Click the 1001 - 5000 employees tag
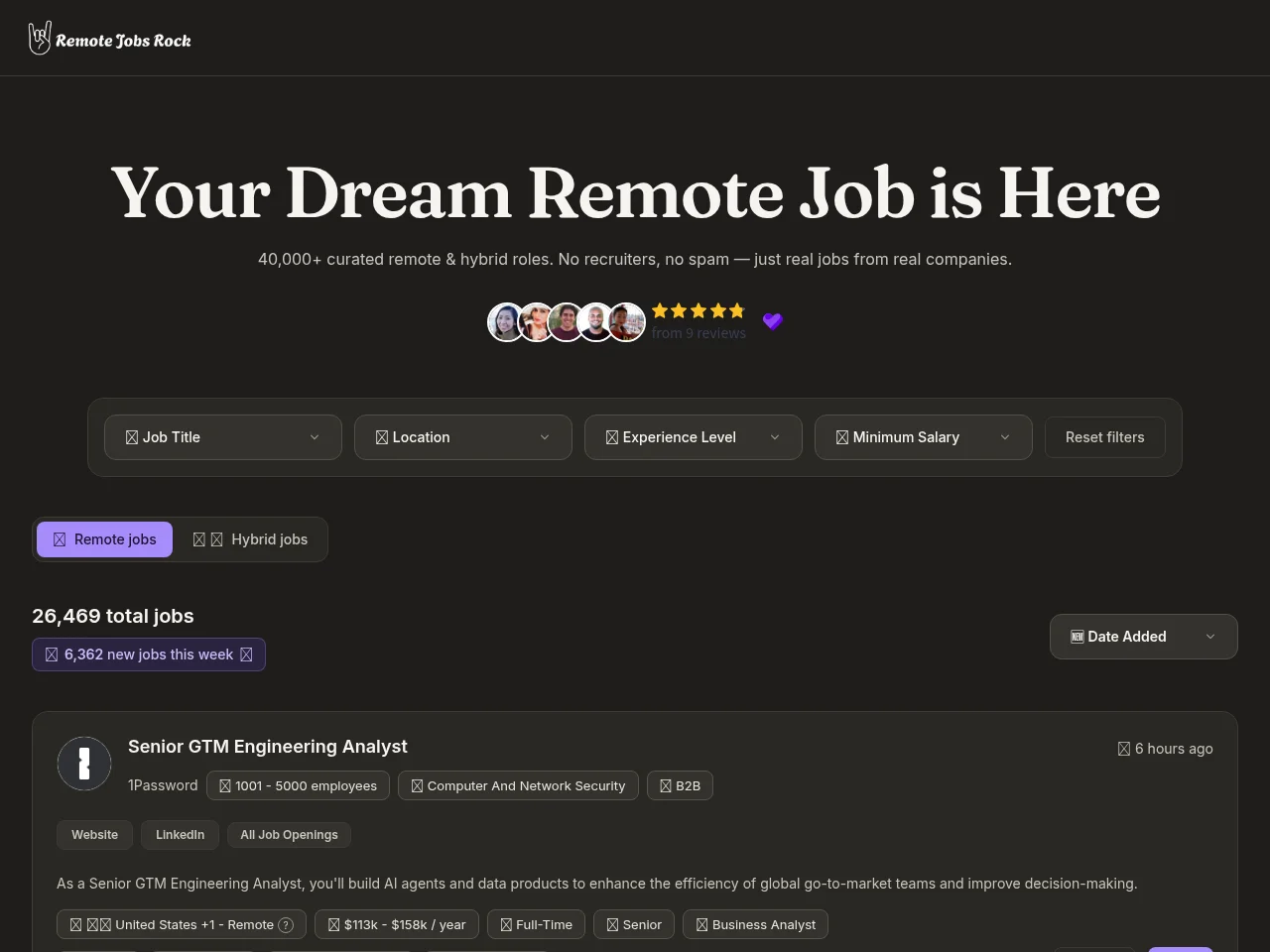 [x=298, y=785]
